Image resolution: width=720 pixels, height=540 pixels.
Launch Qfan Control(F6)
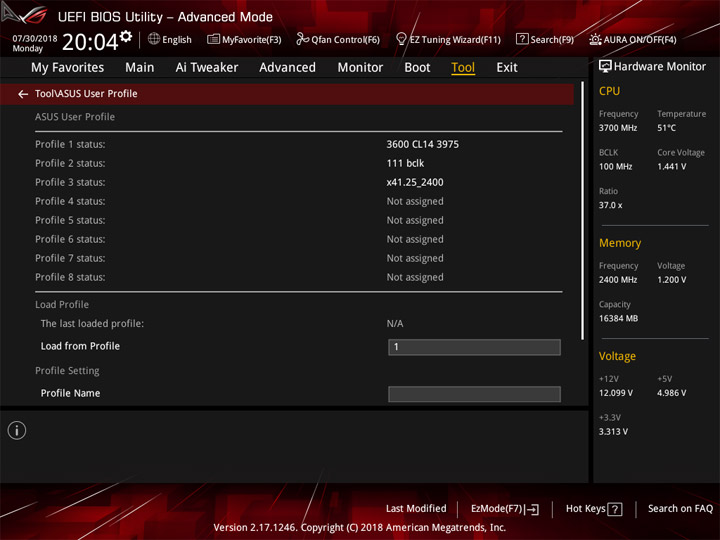[338, 39]
